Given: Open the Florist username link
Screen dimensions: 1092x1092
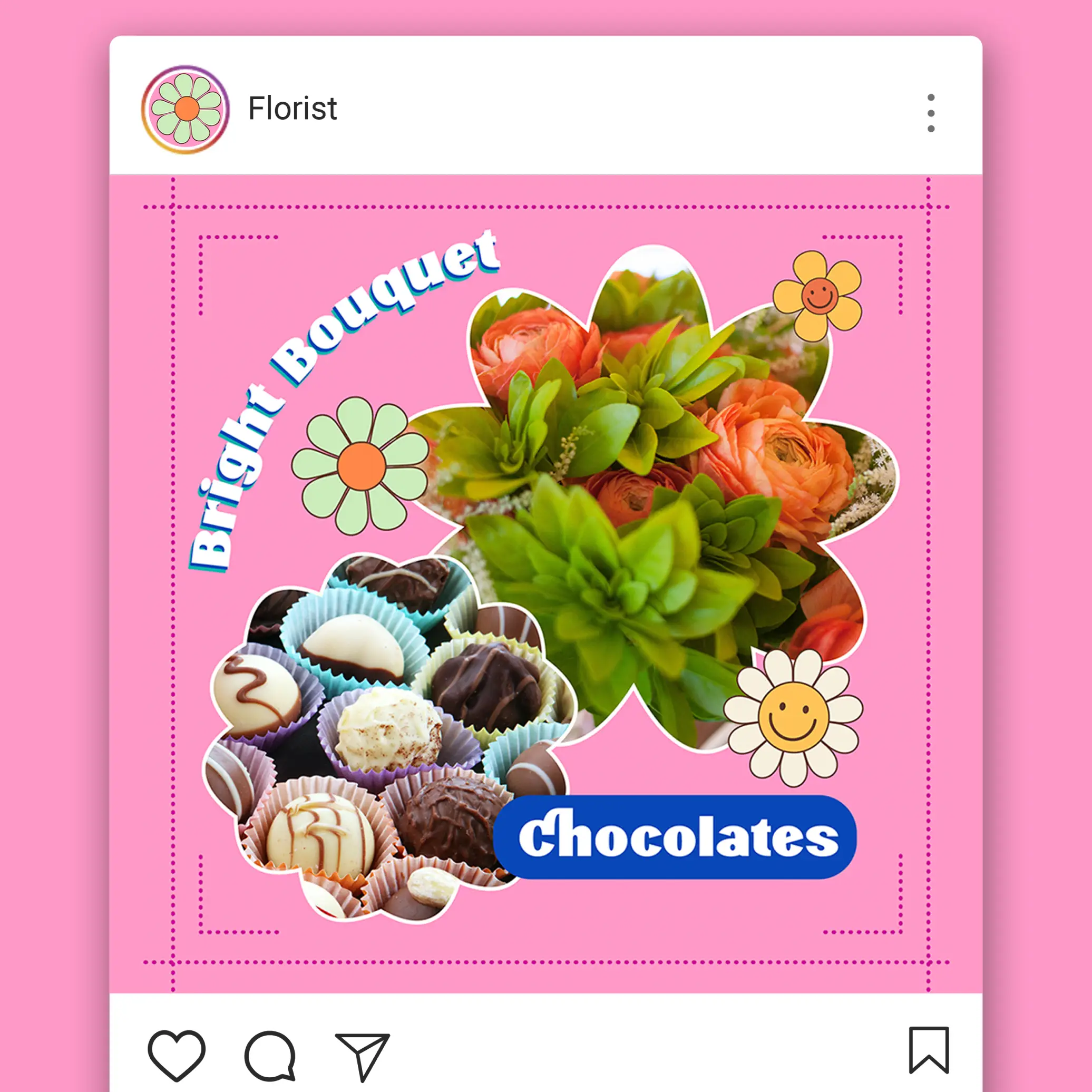Looking at the screenshot, I should tap(292, 109).
